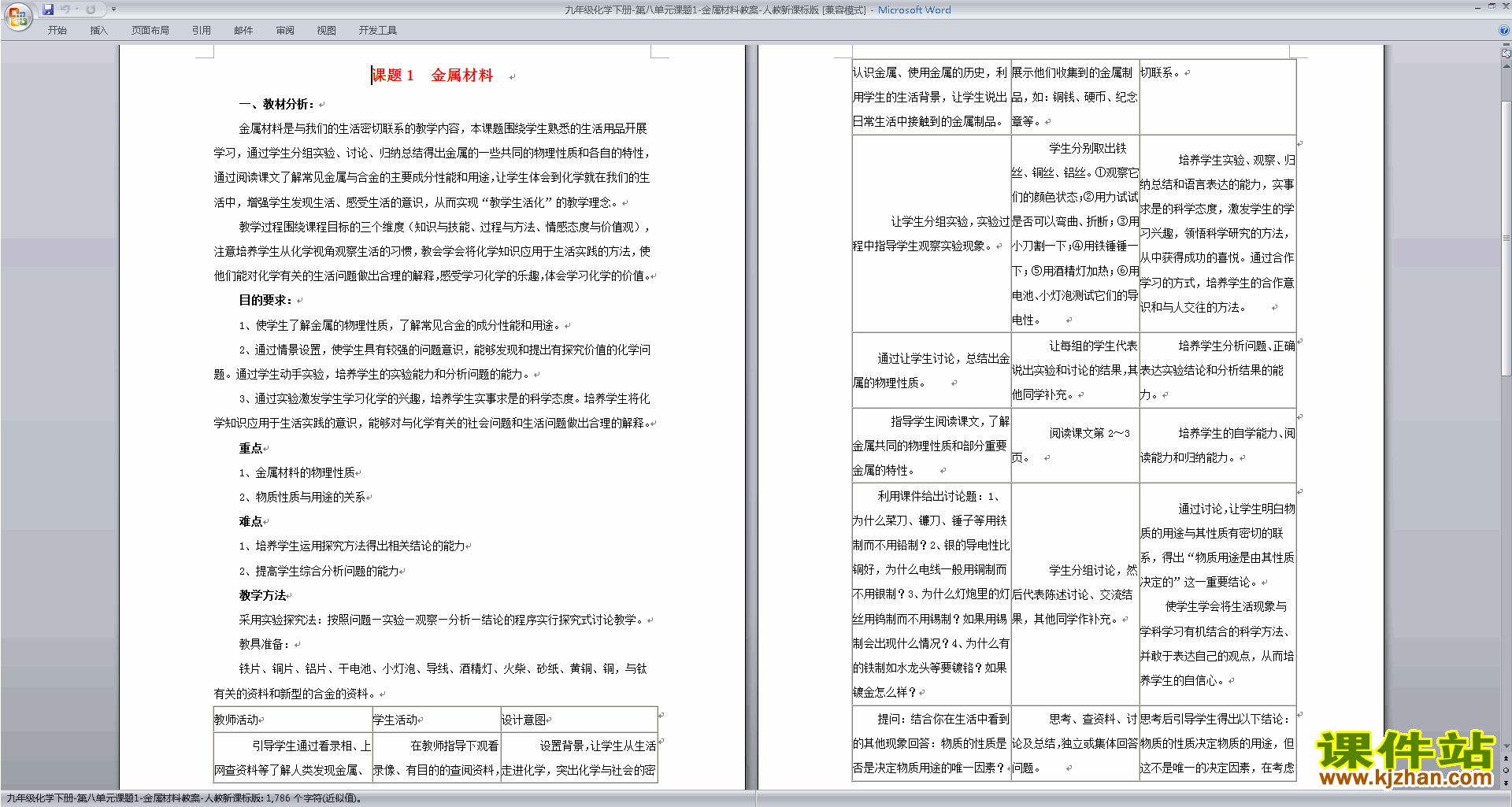This screenshot has height=807, width=1512.
Task: Switch to the 引用 tab
Action: [x=202, y=31]
